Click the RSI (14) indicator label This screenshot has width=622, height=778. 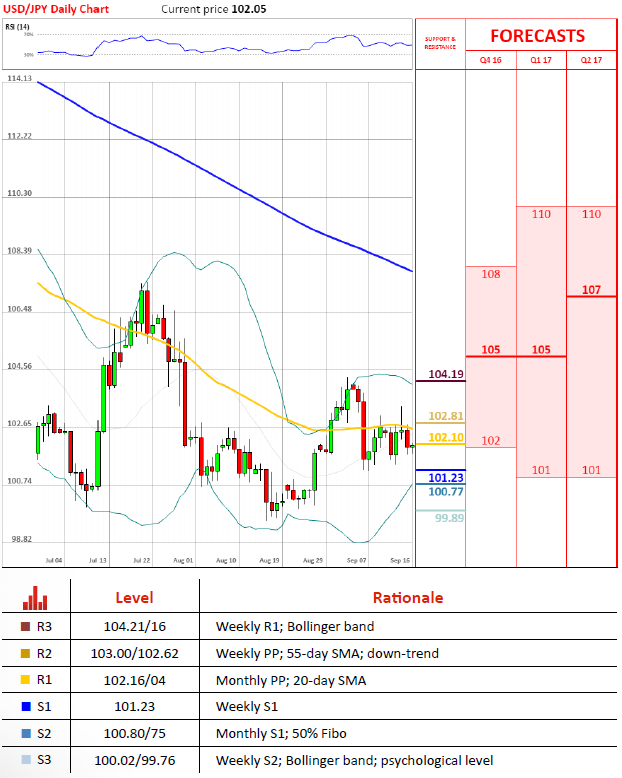(17, 27)
